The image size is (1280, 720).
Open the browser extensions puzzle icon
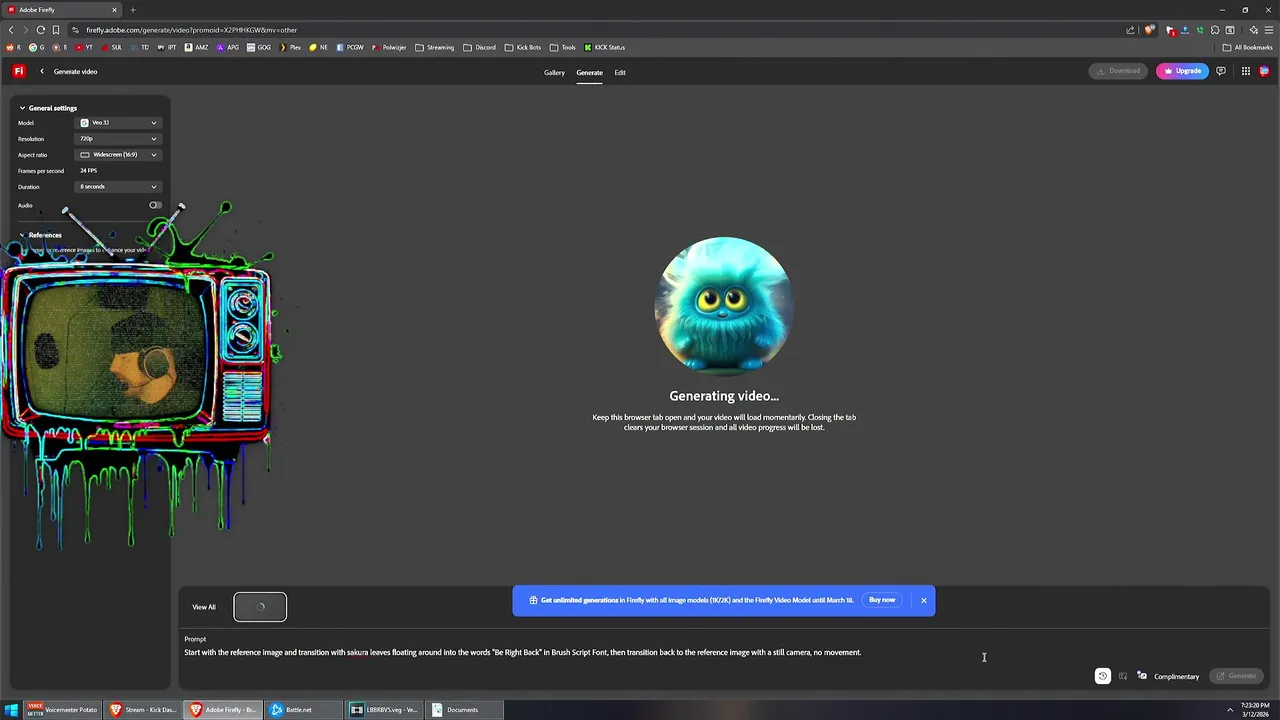pyautogui.click(x=1215, y=30)
